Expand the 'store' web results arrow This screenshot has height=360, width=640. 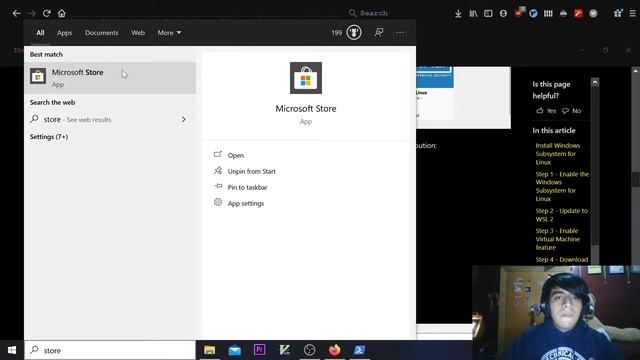coord(184,119)
